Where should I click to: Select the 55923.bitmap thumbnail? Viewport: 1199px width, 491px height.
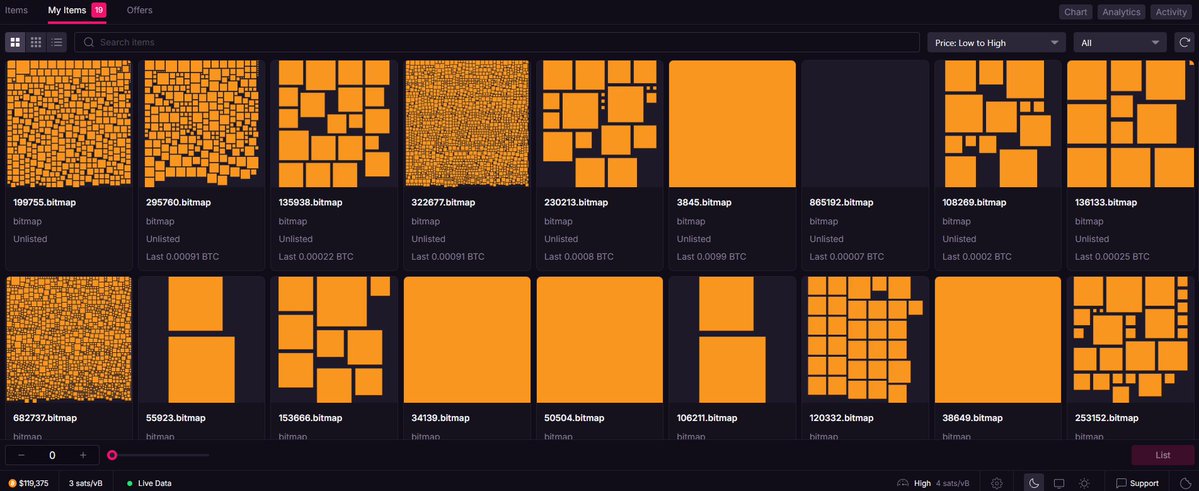point(202,340)
